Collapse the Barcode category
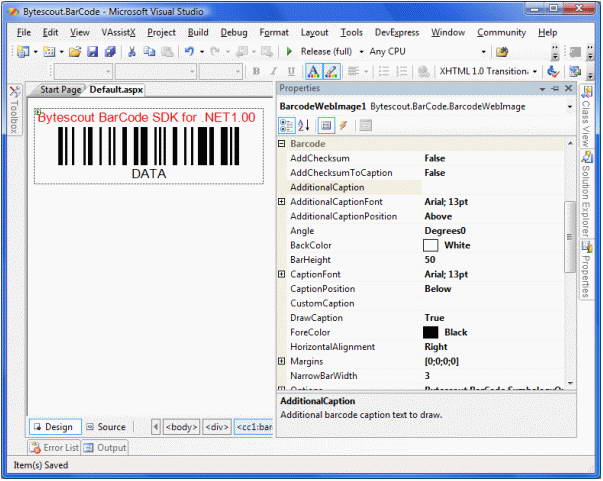The height and width of the screenshot is (481, 603). pos(282,144)
